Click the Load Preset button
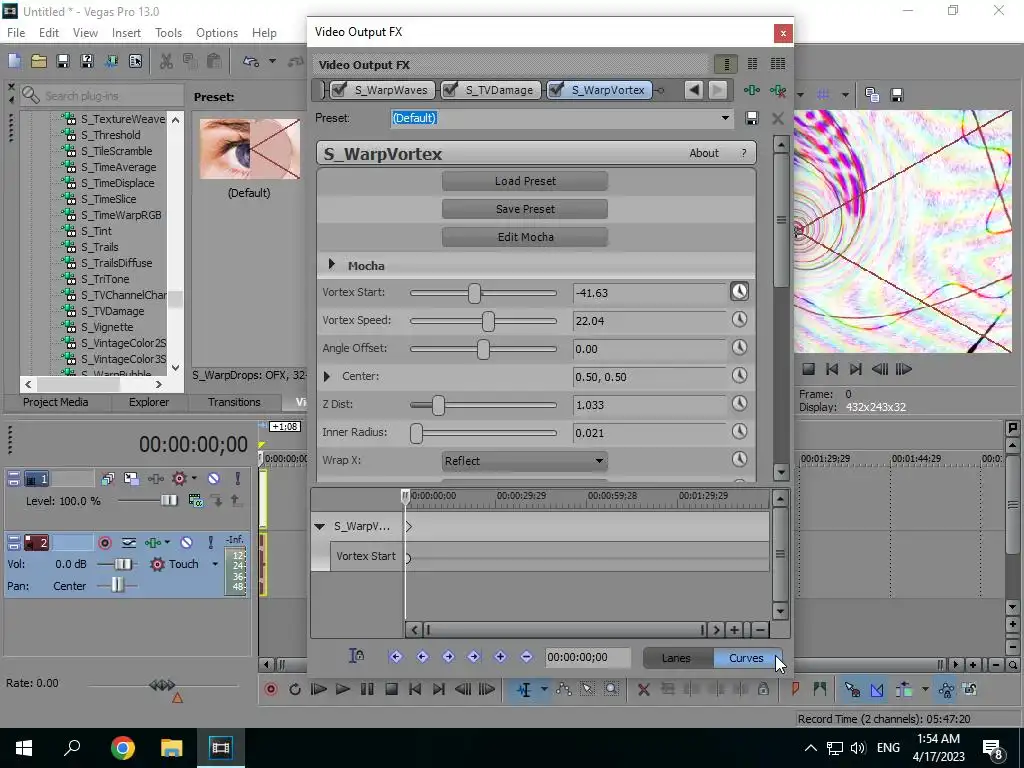This screenshot has width=1024, height=768. pos(525,181)
